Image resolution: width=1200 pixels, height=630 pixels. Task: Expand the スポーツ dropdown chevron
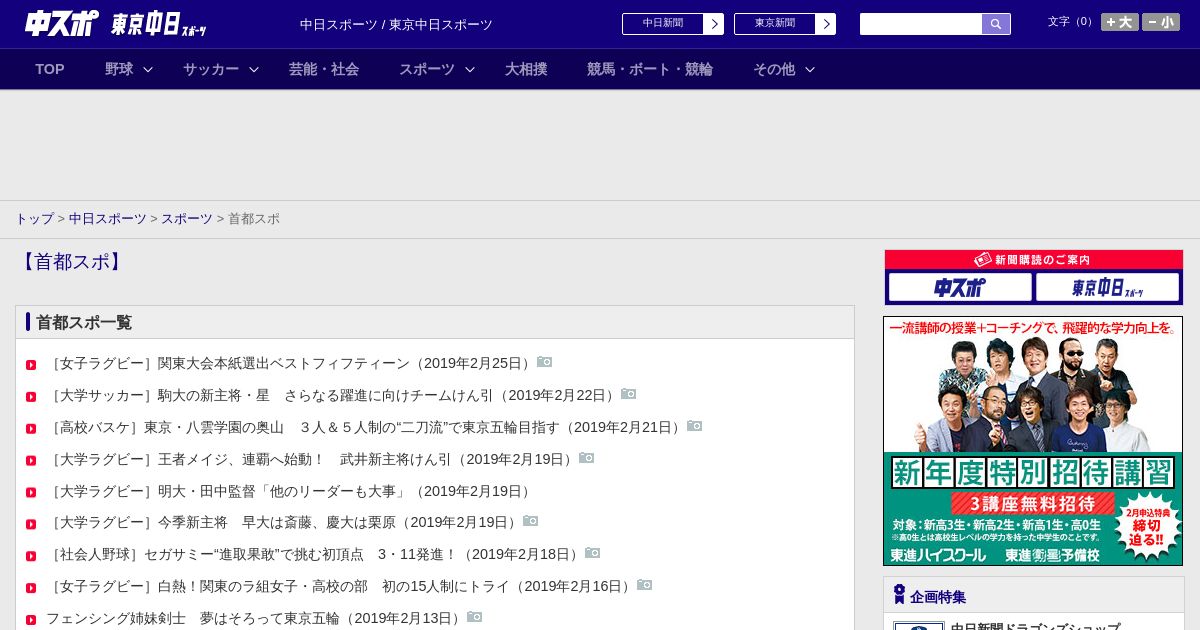coord(470,69)
